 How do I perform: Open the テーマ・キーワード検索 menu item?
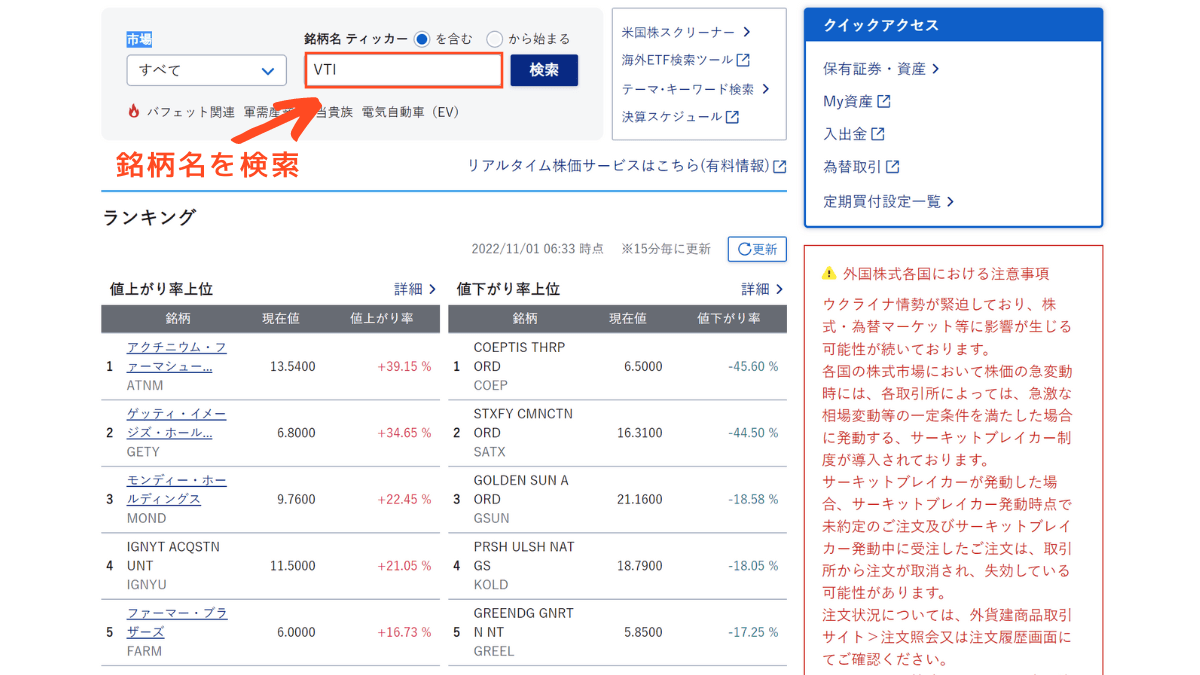(x=695, y=89)
